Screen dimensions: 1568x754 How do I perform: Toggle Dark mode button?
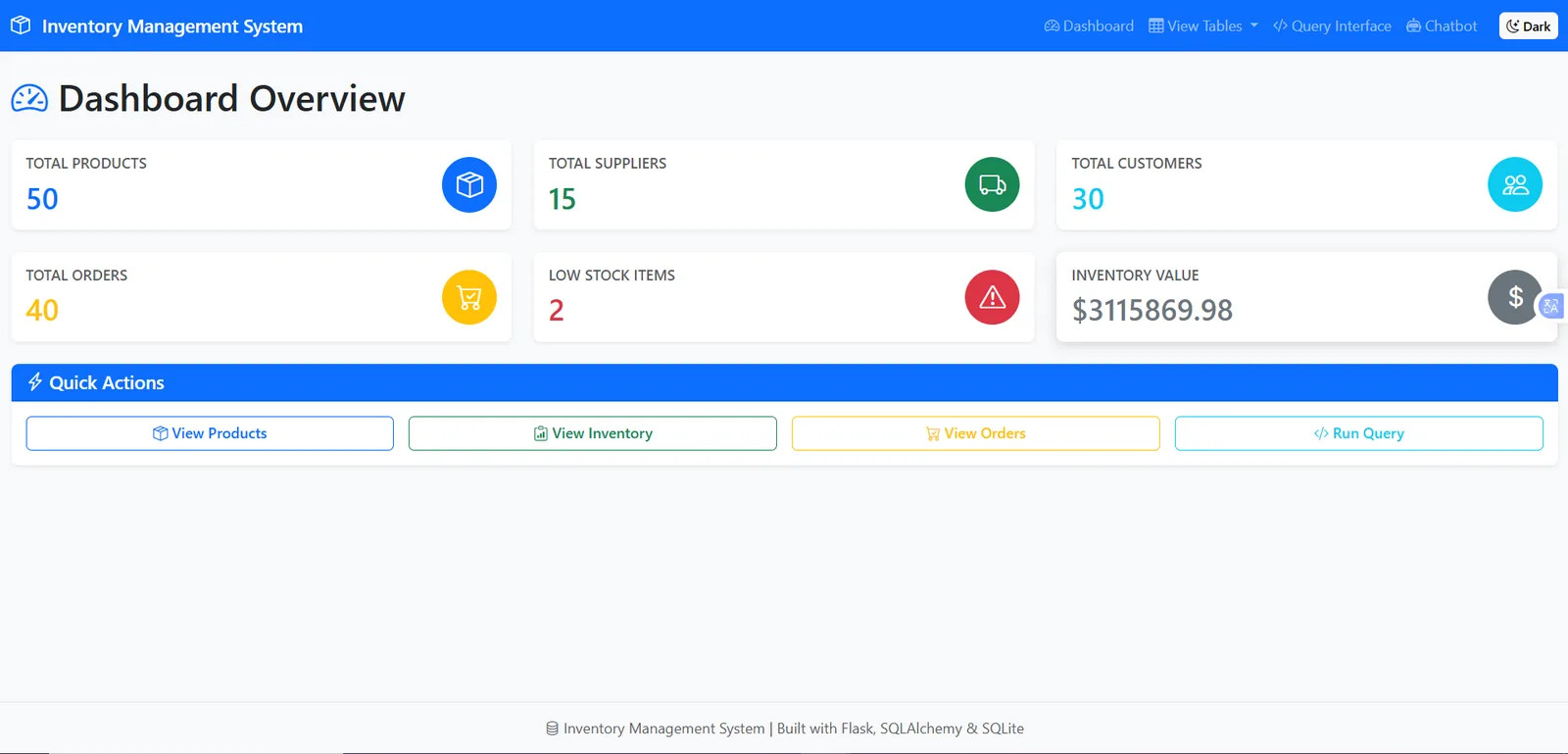(x=1528, y=25)
